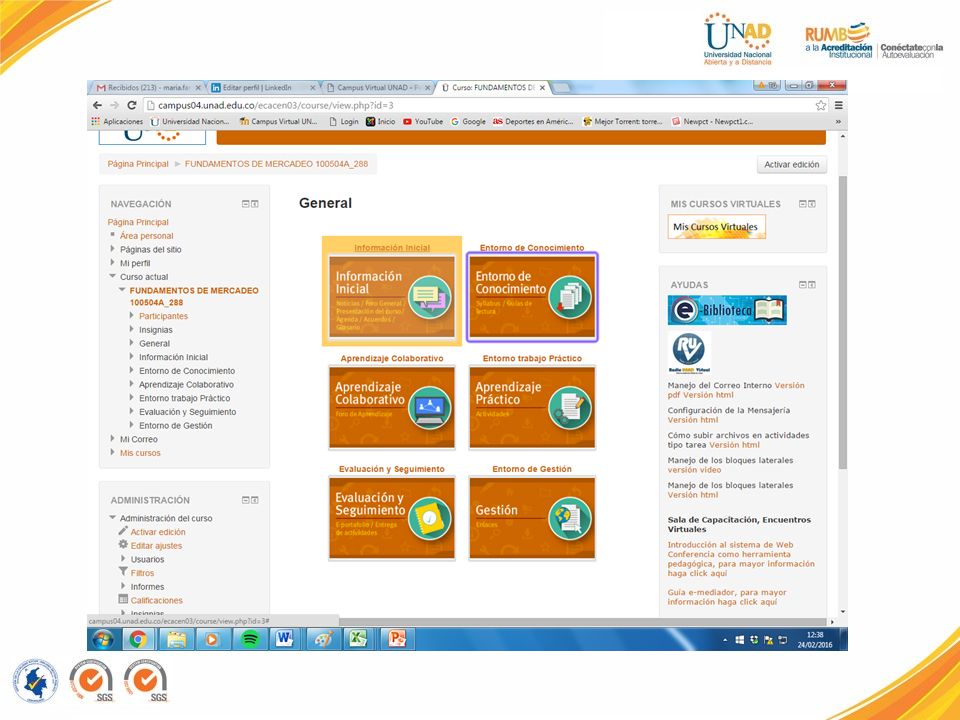The height and width of the screenshot is (720, 960).
Task: Open Word from the taskbar
Action: click(284, 639)
